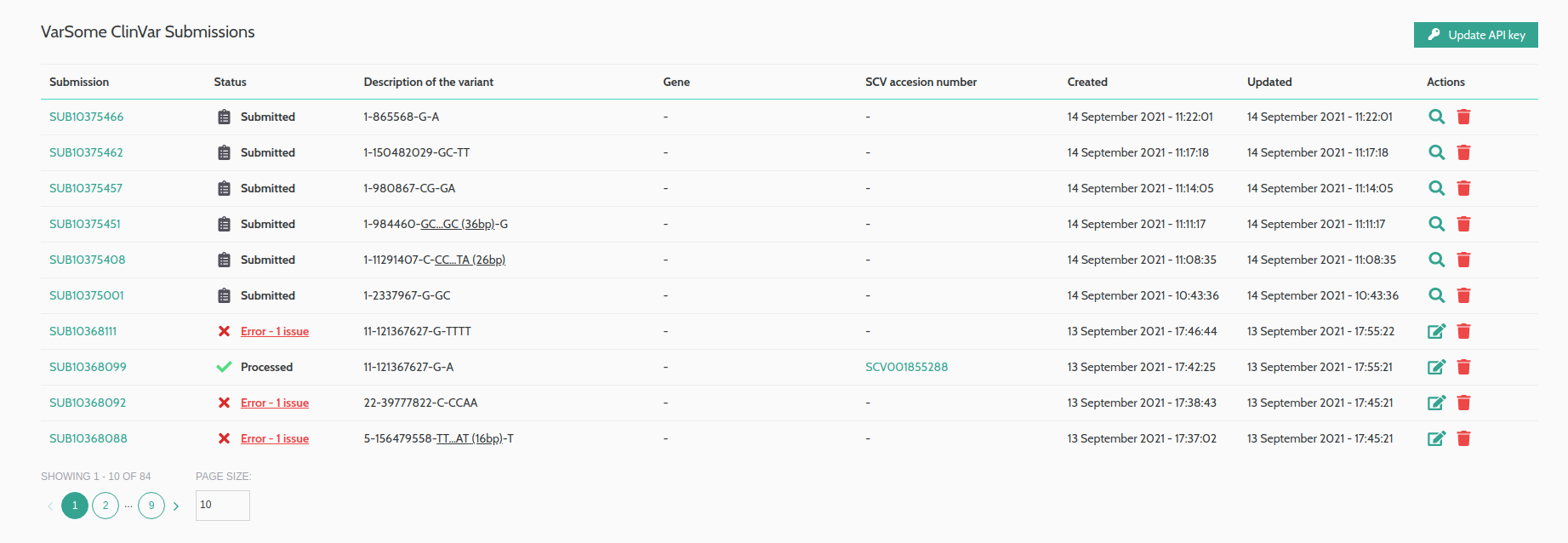This screenshot has width=1568, height=543.
Task: View details of submission SUB10375462
Action: pyautogui.click(x=1436, y=152)
